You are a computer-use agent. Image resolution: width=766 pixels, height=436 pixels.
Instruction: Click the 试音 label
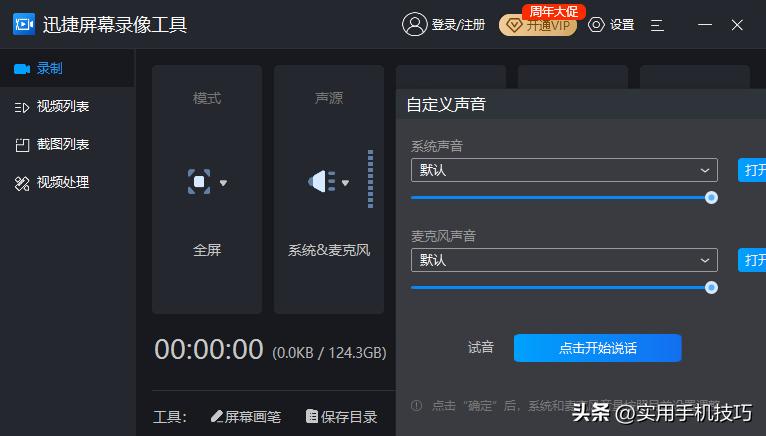[x=481, y=348]
